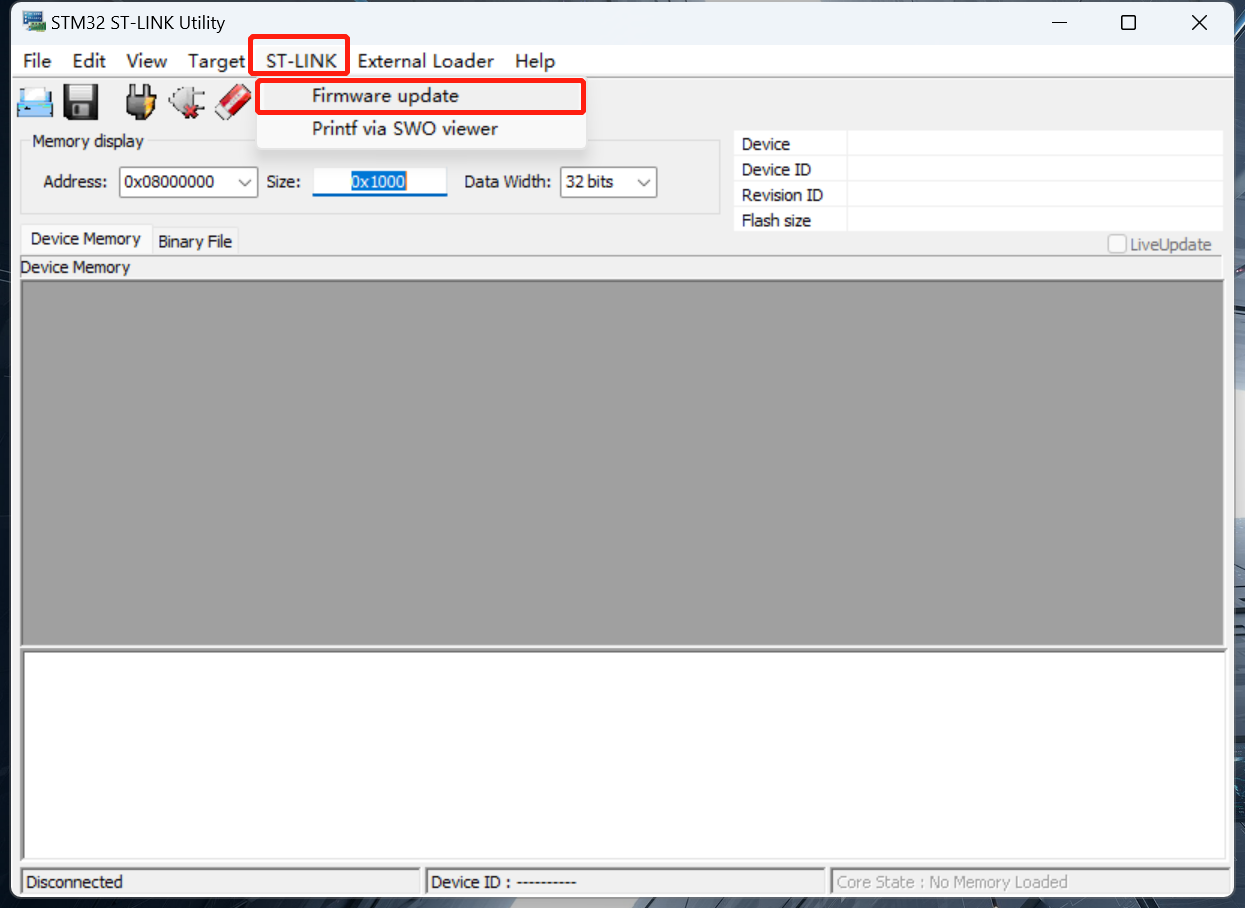The width and height of the screenshot is (1245, 908).
Task: Maximize the ST-LINK Utility window
Action: click(1128, 22)
